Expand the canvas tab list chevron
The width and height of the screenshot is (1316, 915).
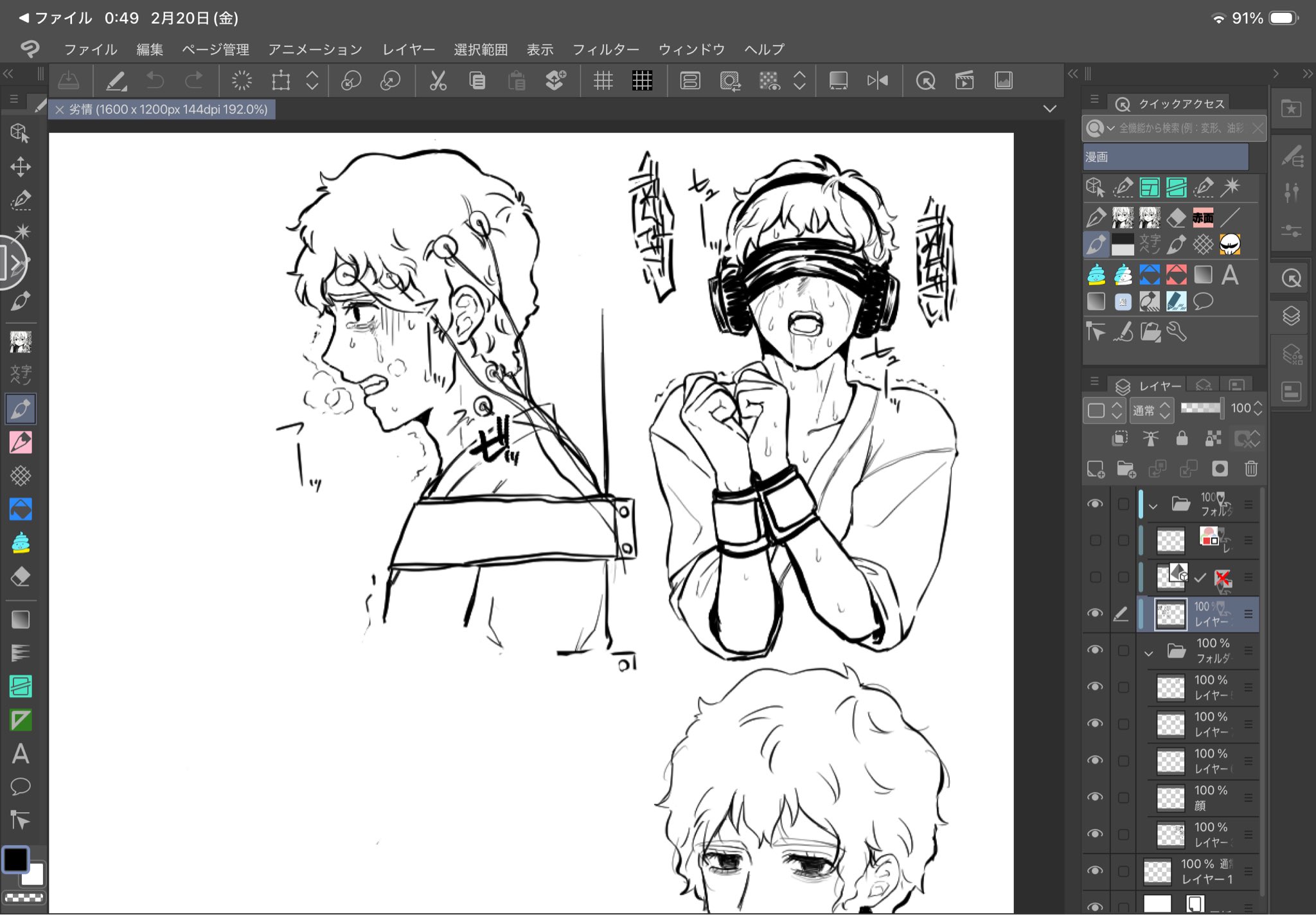click(x=1049, y=109)
